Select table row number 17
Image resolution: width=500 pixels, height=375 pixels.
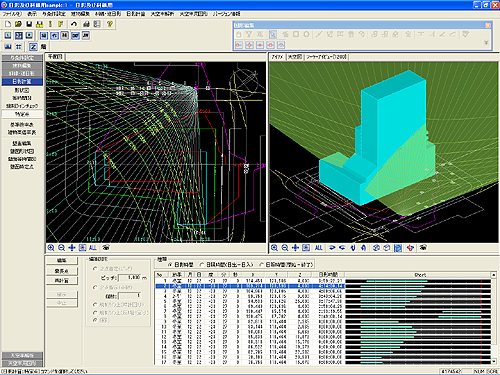[x=250, y=362]
